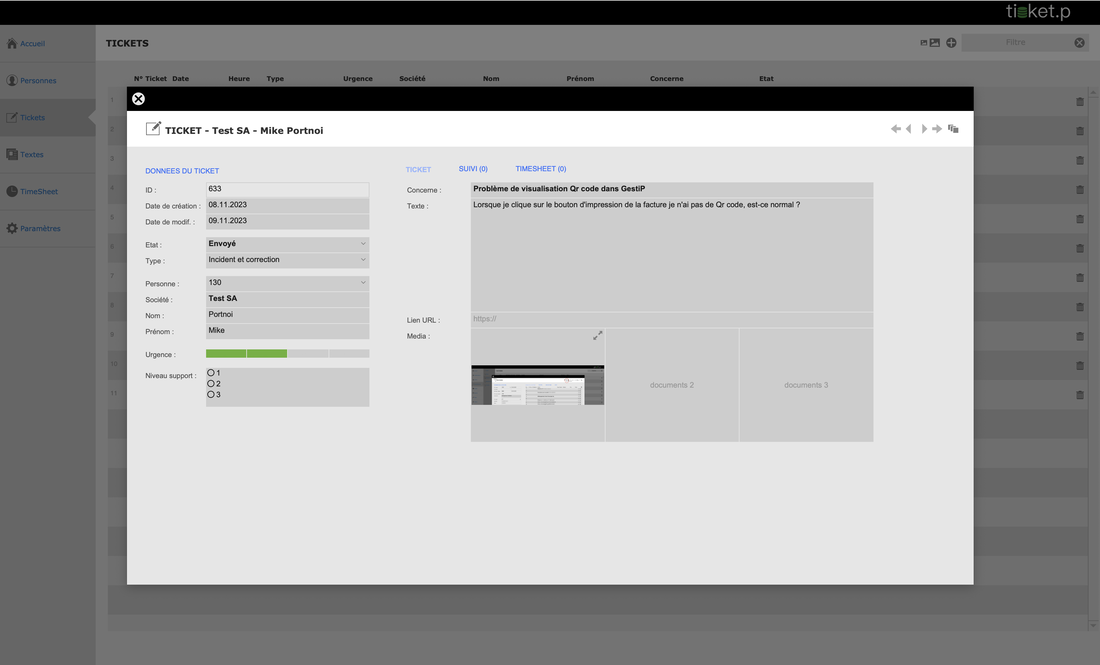Image resolution: width=1100 pixels, height=665 pixels.
Task: Click the ticket edit pencil icon
Action: (x=153, y=129)
